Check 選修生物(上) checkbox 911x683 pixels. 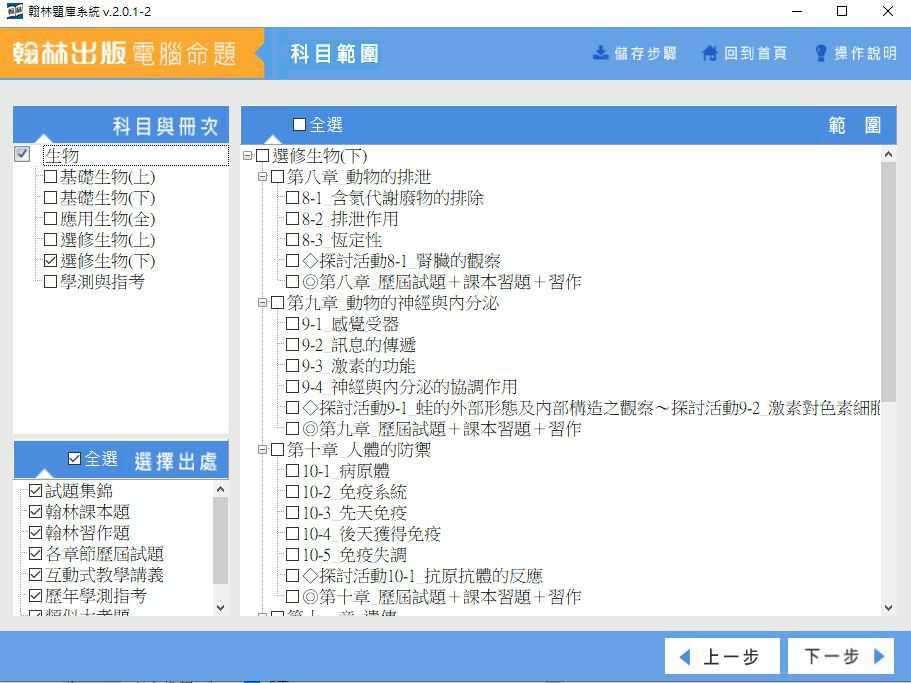pyautogui.click(x=51, y=239)
